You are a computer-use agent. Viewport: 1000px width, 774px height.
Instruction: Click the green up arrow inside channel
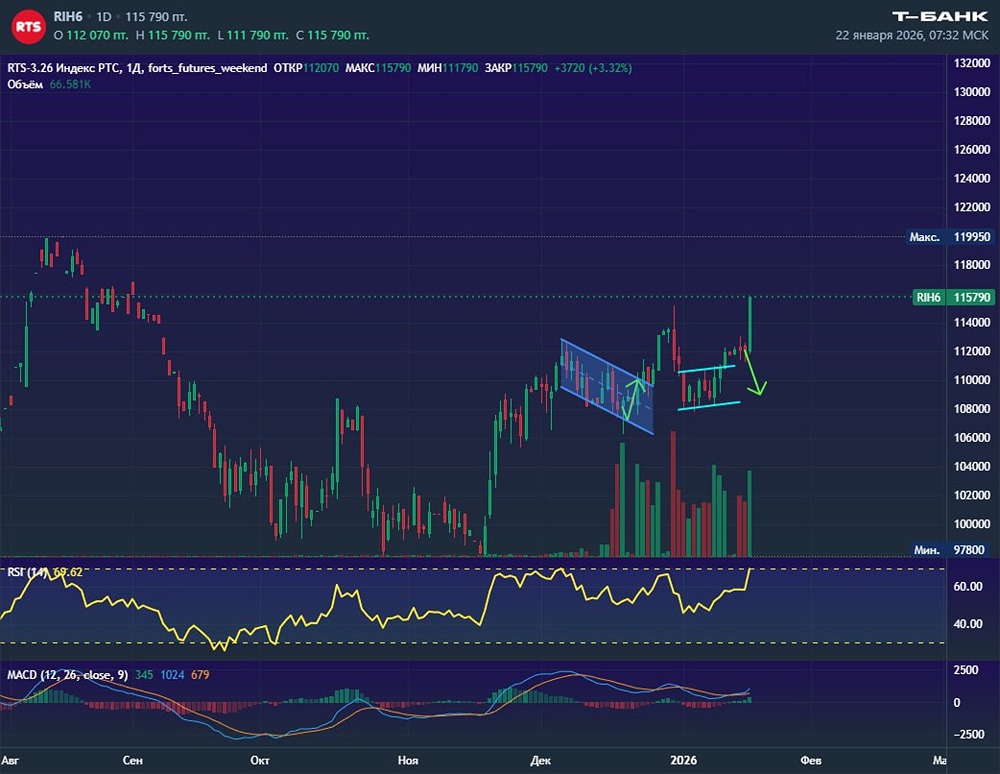pyautogui.click(x=633, y=400)
